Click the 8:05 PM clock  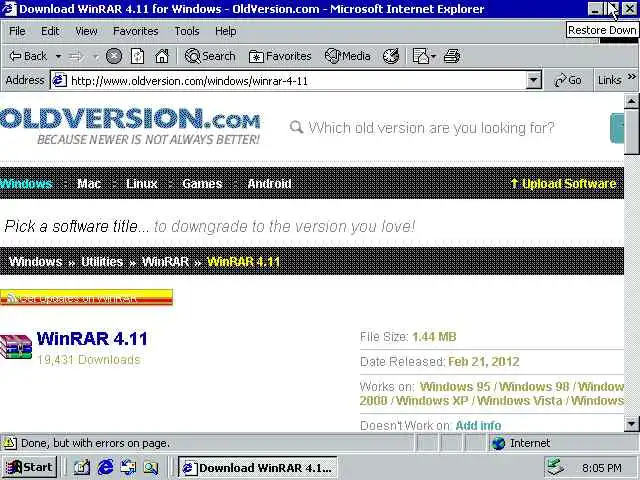(x=602, y=468)
